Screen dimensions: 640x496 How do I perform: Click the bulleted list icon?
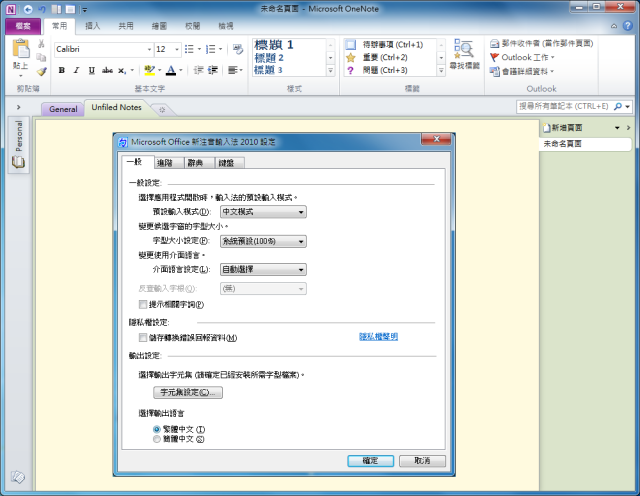[x=189, y=49]
